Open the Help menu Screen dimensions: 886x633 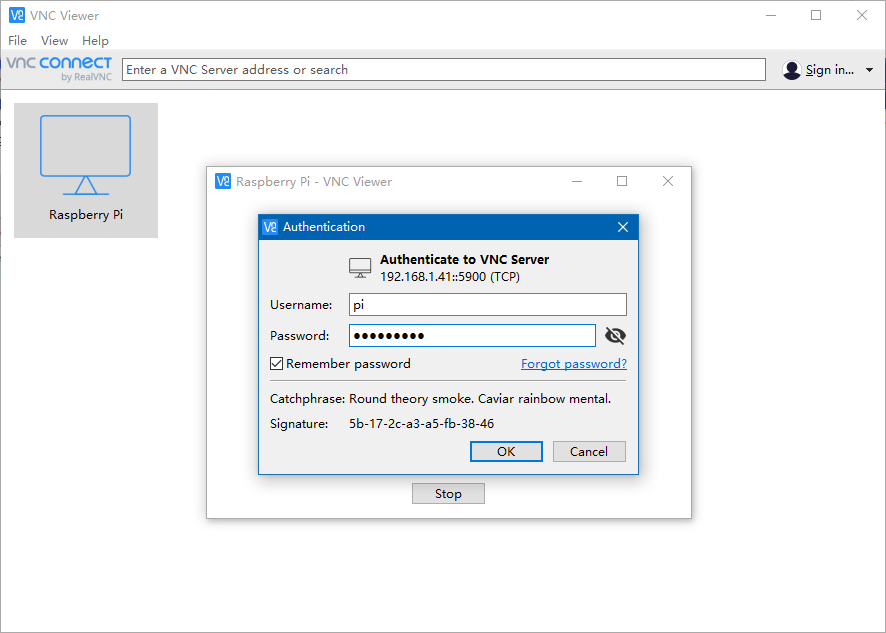[x=95, y=41]
